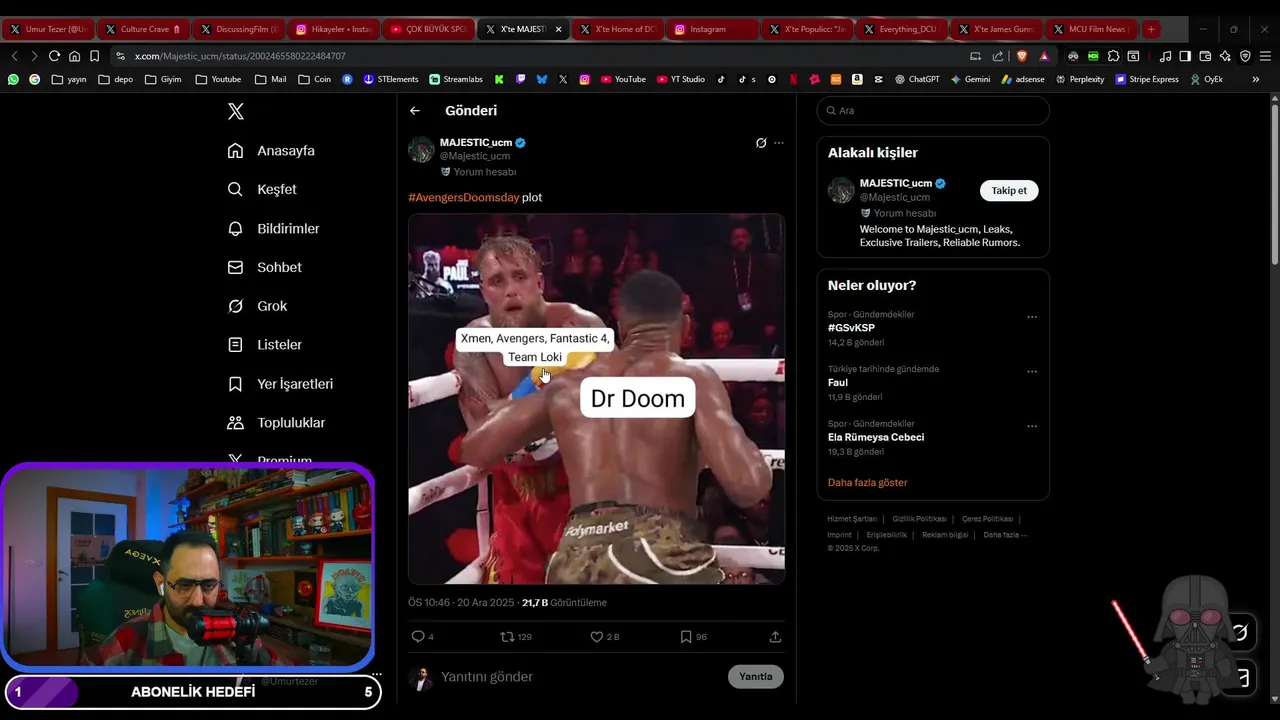
Task: Open the MAJESTIC_ucm author profile name
Action: [476, 143]
